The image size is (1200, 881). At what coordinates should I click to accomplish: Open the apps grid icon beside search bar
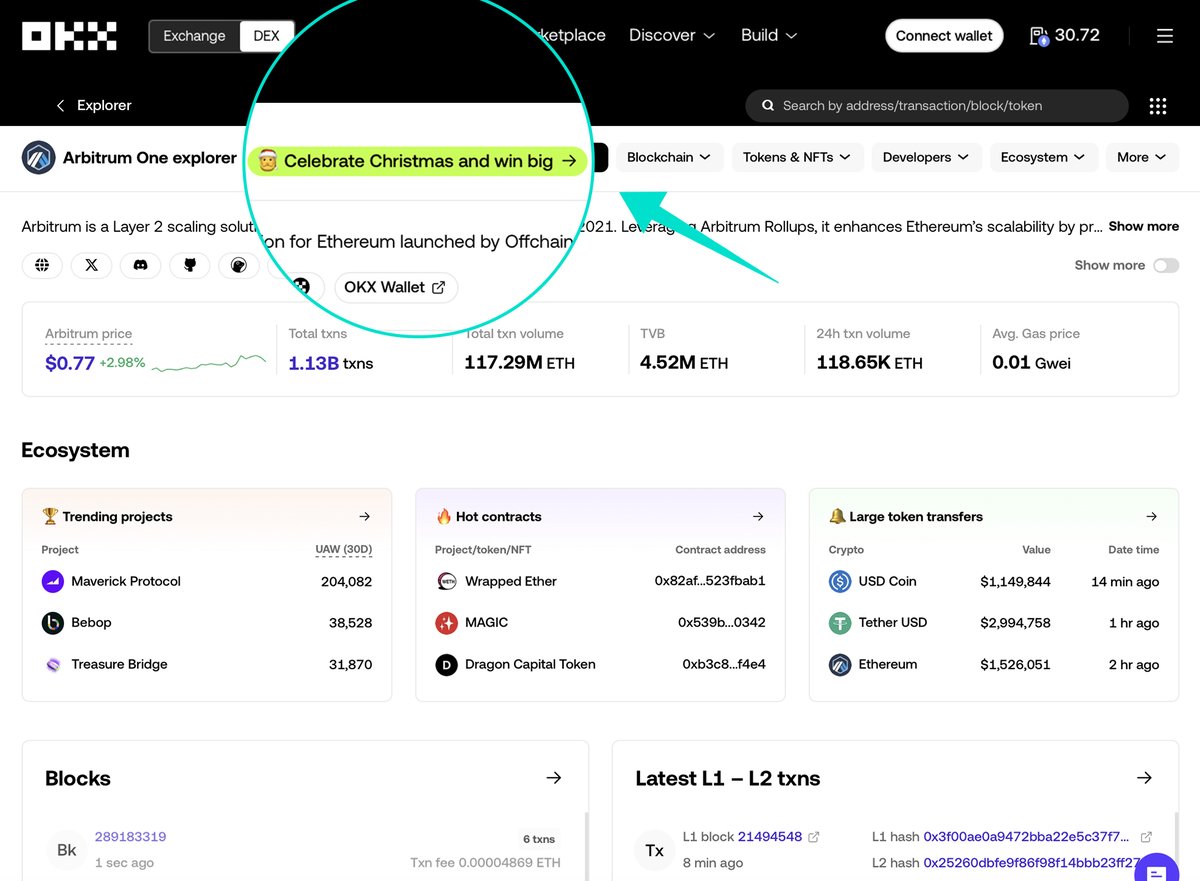coord(1157,105)
